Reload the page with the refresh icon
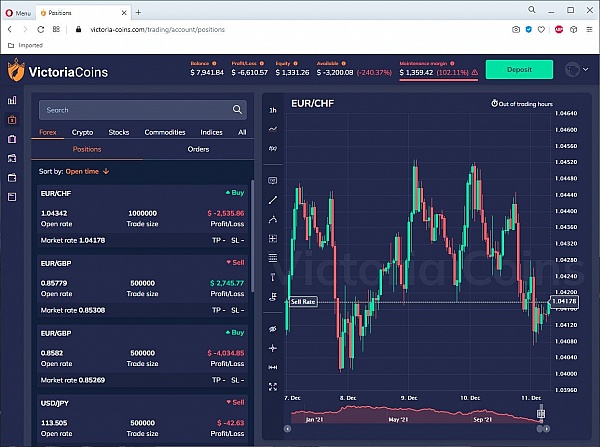Viewport: 600px width, 447px height. [41, 29]
